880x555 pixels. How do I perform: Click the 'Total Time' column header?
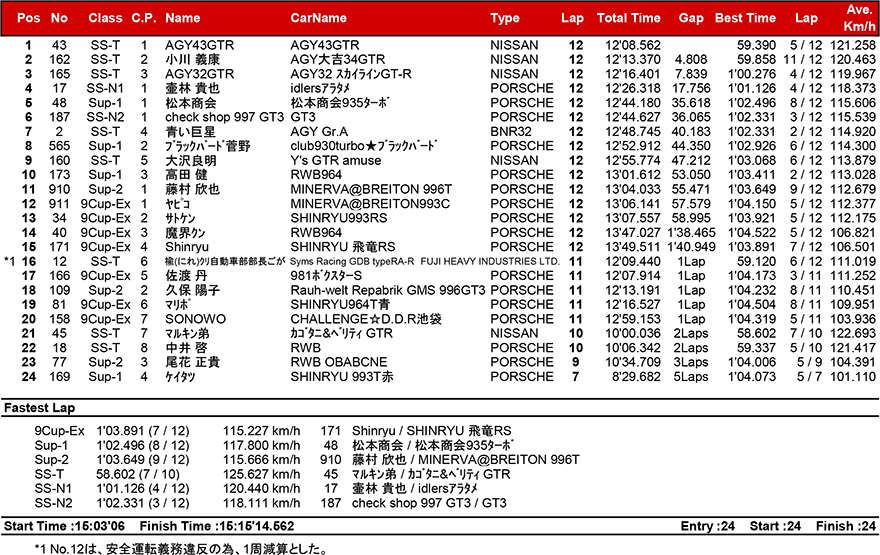pyautogui.click(x=629, y=18)
